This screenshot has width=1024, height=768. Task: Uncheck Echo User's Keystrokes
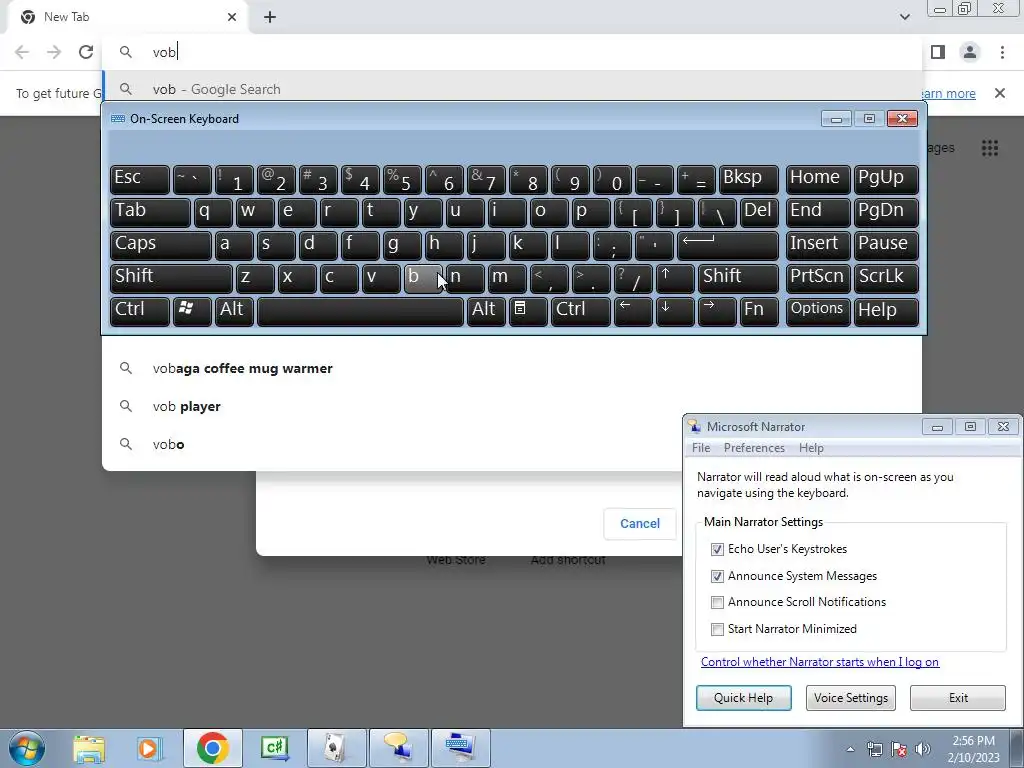[717, 549]
